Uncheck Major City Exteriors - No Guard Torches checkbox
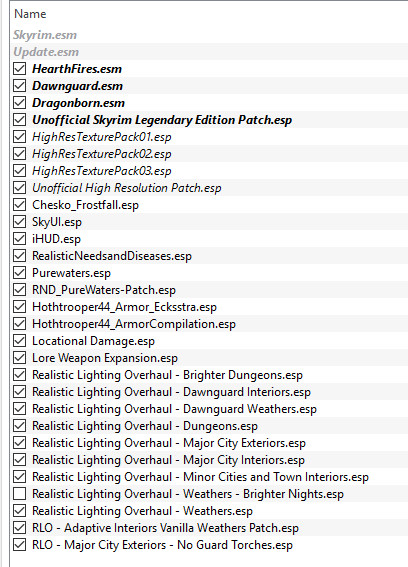 click(x=20, y=545)
